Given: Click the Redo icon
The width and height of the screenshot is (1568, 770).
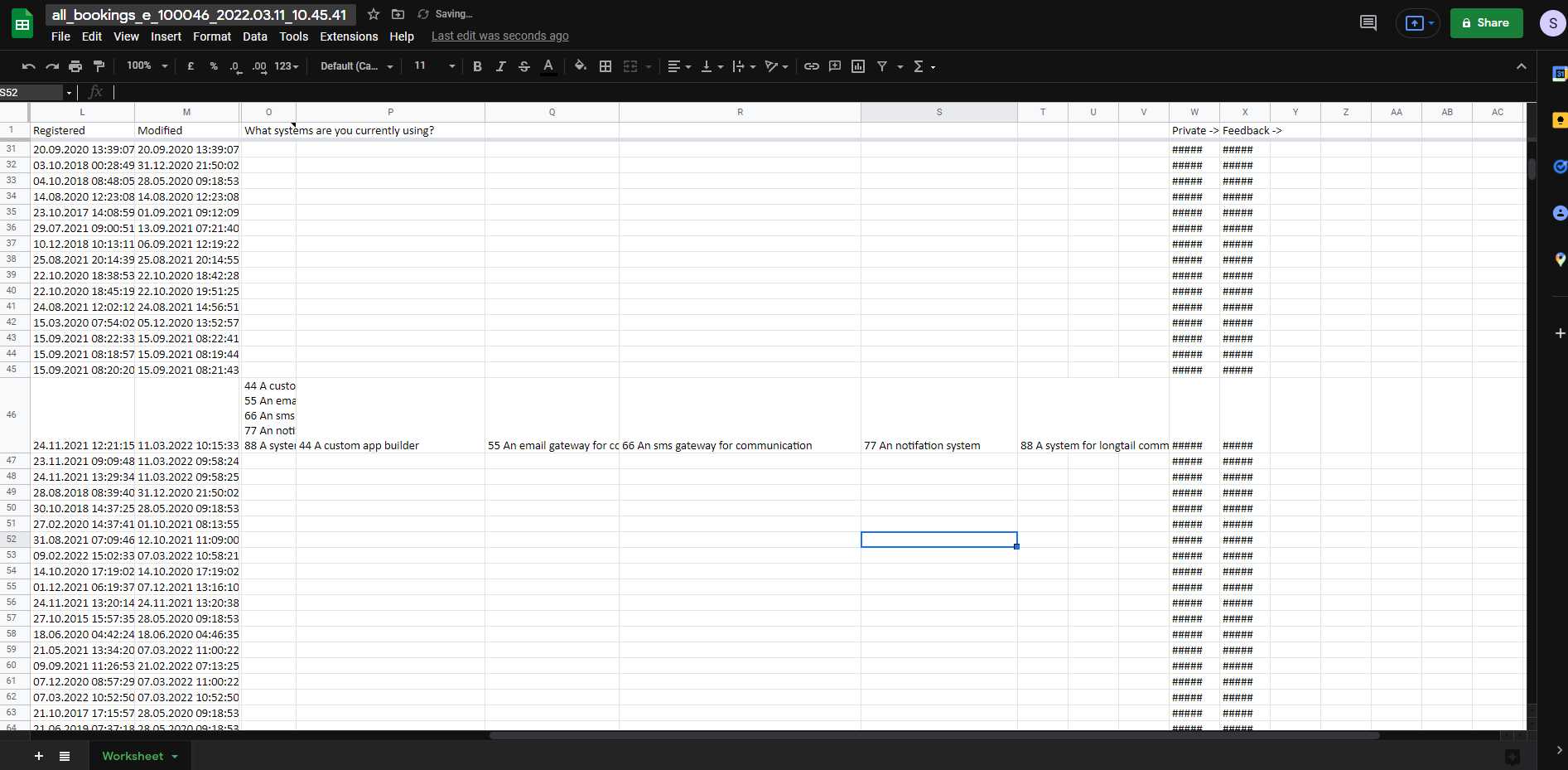Looking at the screenshot, I should tap(52, 66).
